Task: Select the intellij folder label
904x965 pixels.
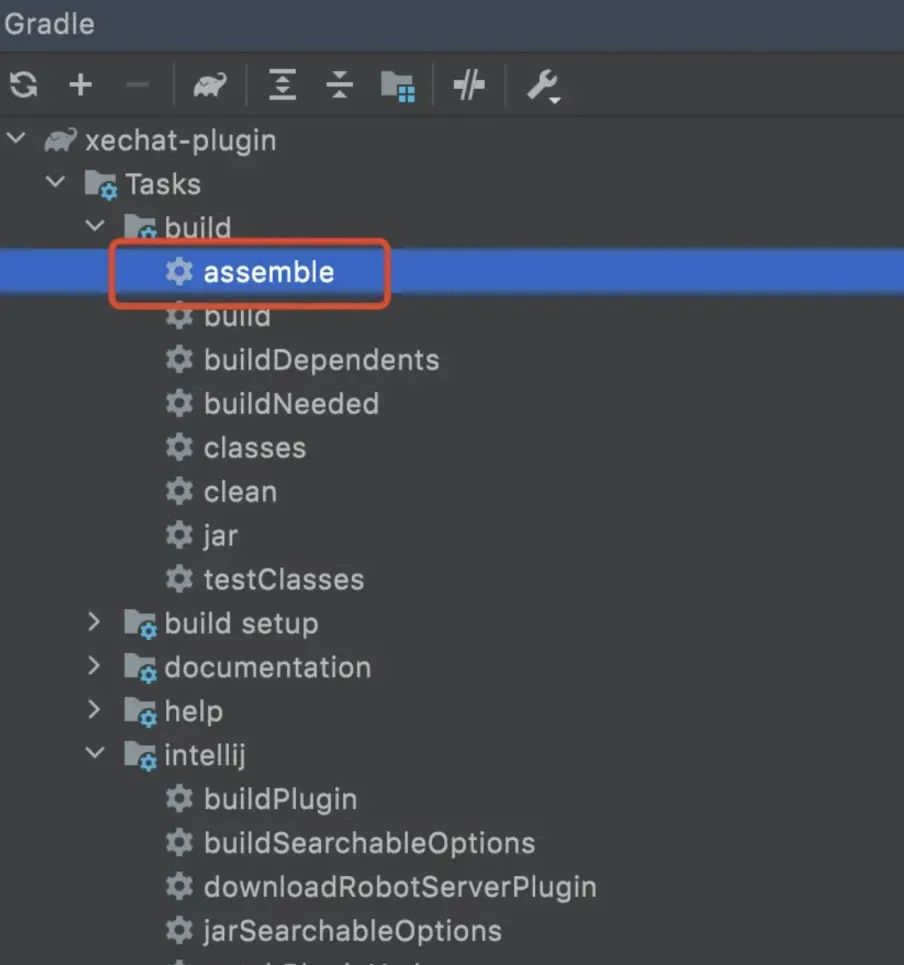Action: point(205,755)
